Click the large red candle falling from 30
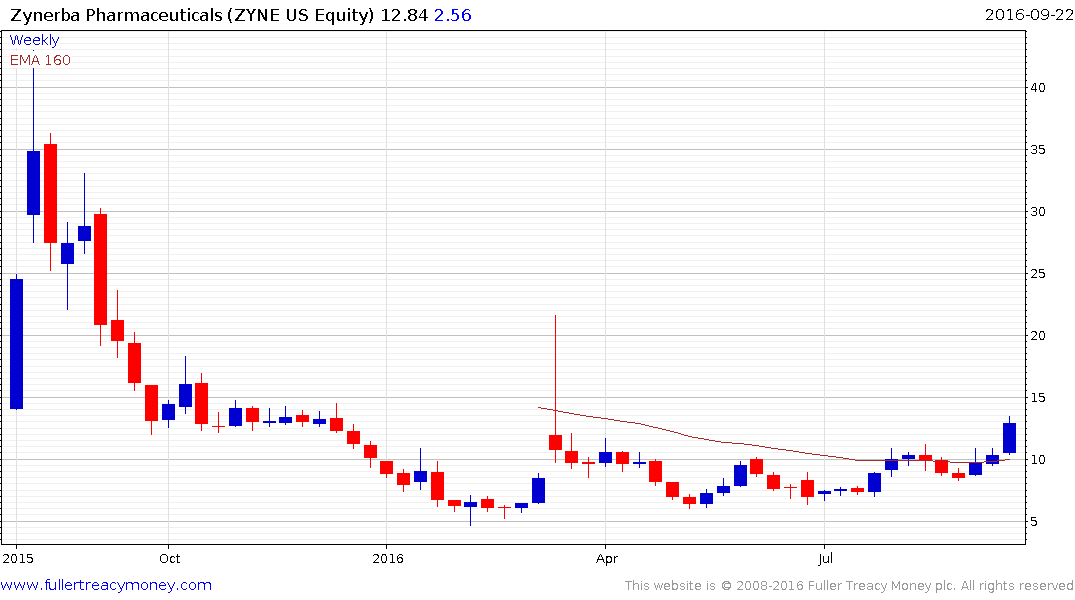 [100, 269]
